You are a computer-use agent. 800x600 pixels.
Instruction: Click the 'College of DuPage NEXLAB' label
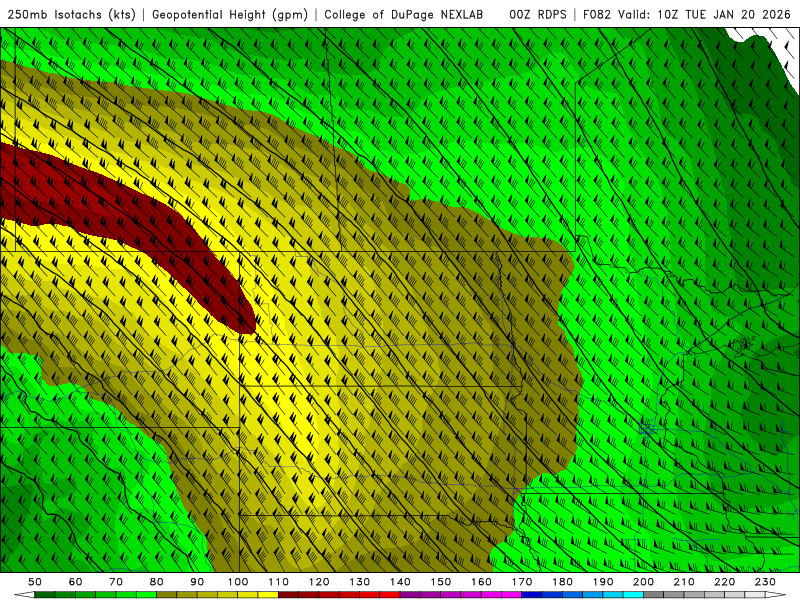[404, 14]
